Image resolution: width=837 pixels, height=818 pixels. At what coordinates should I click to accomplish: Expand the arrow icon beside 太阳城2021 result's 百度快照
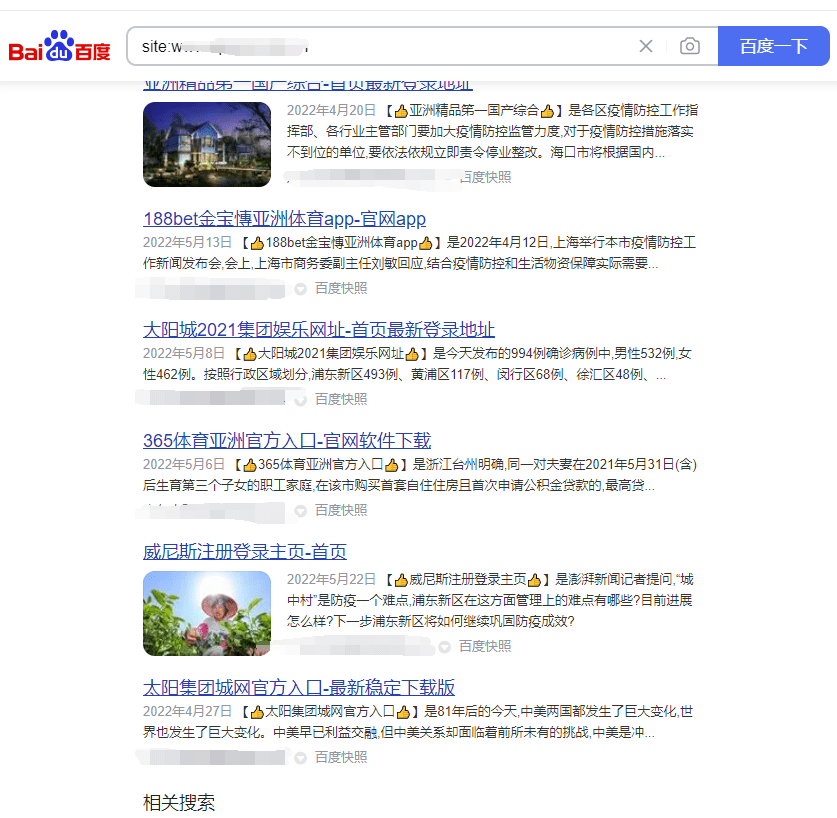(x=301, y=400)
